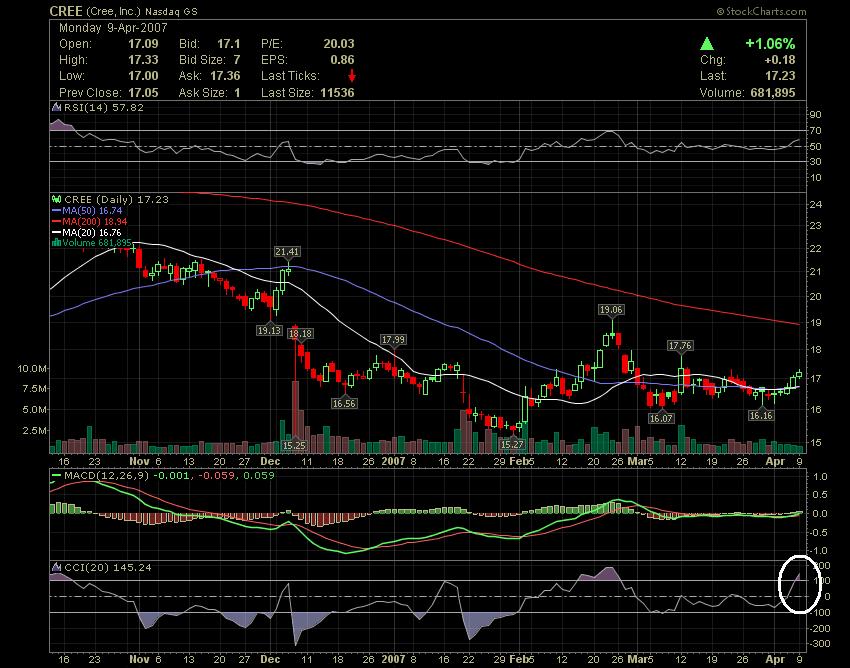Click the CREE ticker symbol title
The image size is (850, 668).
(66, 11)
